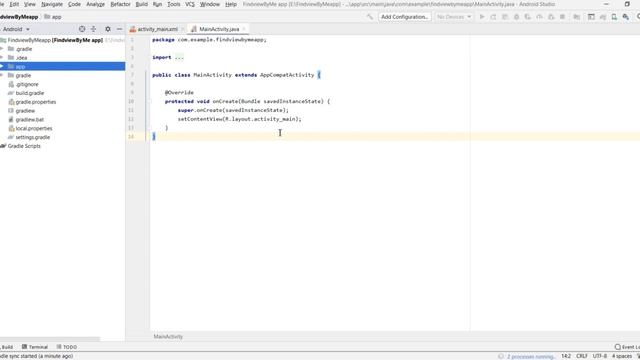Click Sync Project with Gradle Files icon

(603, 17)
